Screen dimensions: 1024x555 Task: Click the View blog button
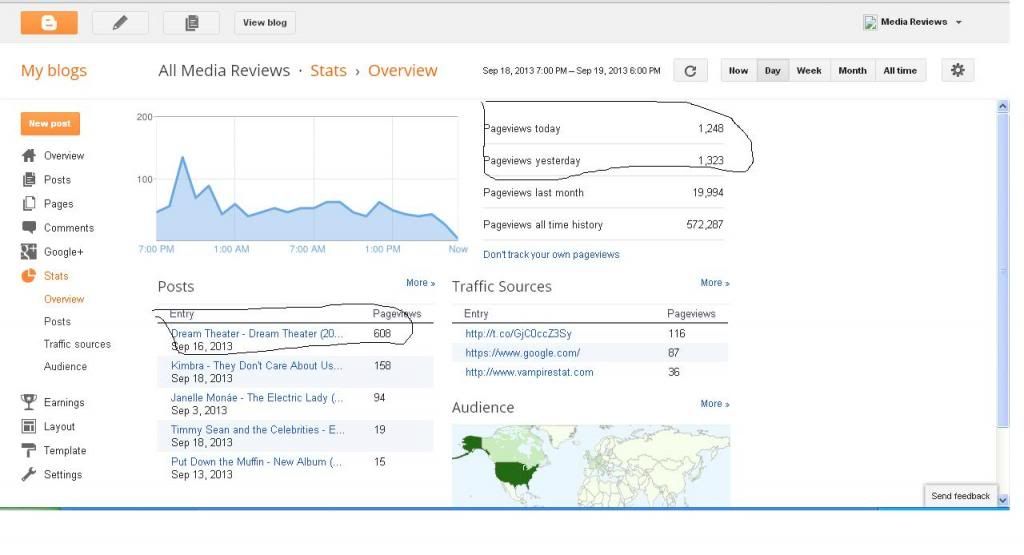(264, 23)
